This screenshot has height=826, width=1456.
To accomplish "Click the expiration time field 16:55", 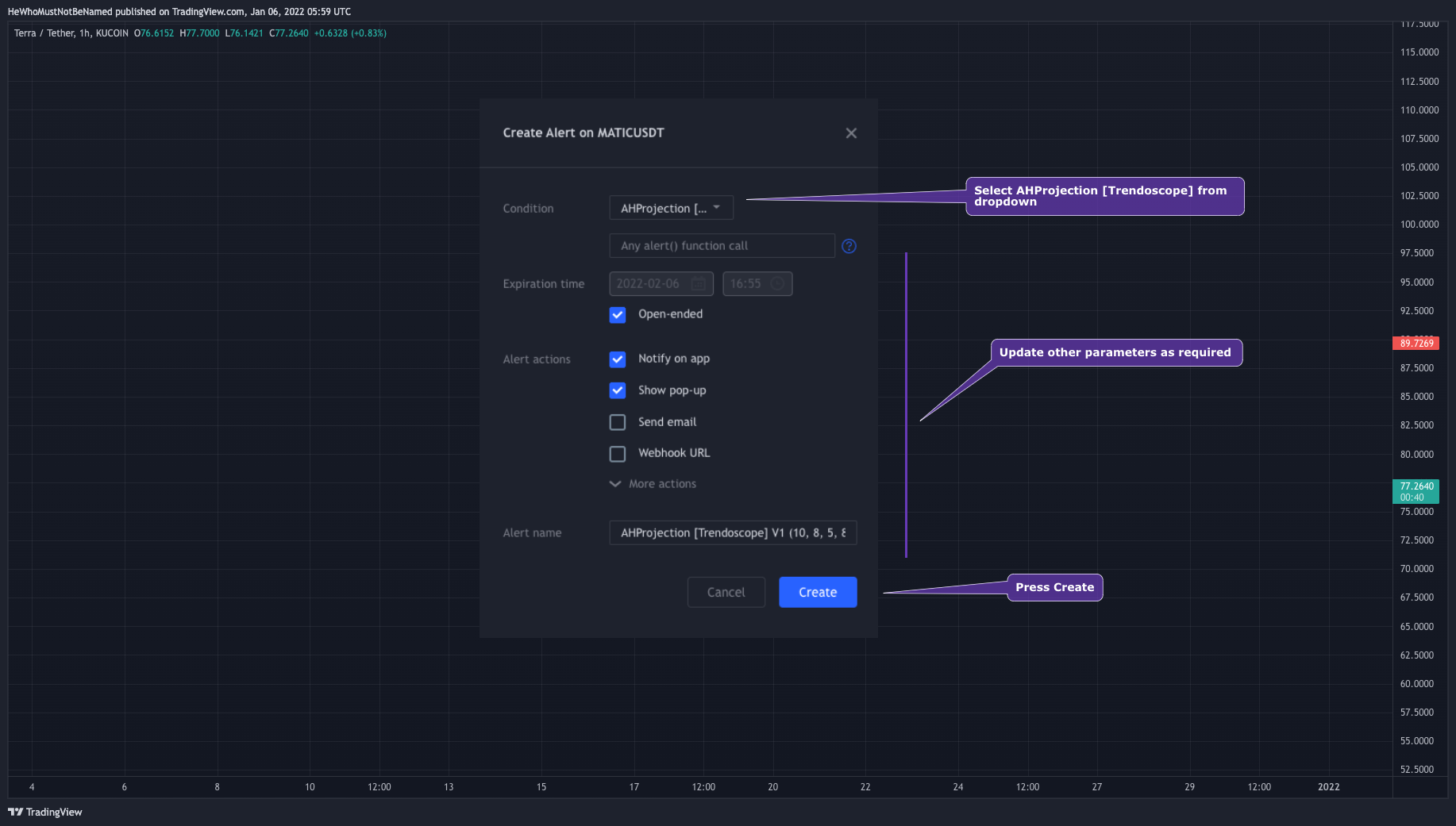I will [757, 283].
